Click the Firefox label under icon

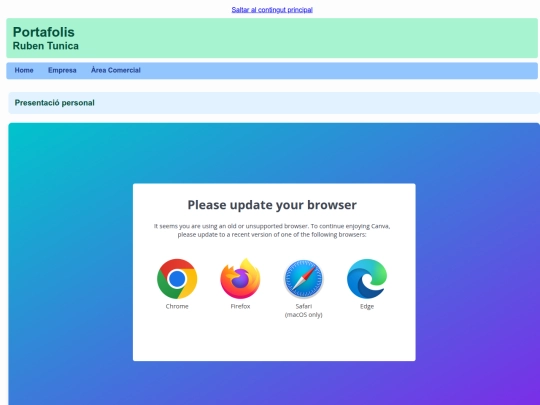pyautogui.click(x=240, y=306)
